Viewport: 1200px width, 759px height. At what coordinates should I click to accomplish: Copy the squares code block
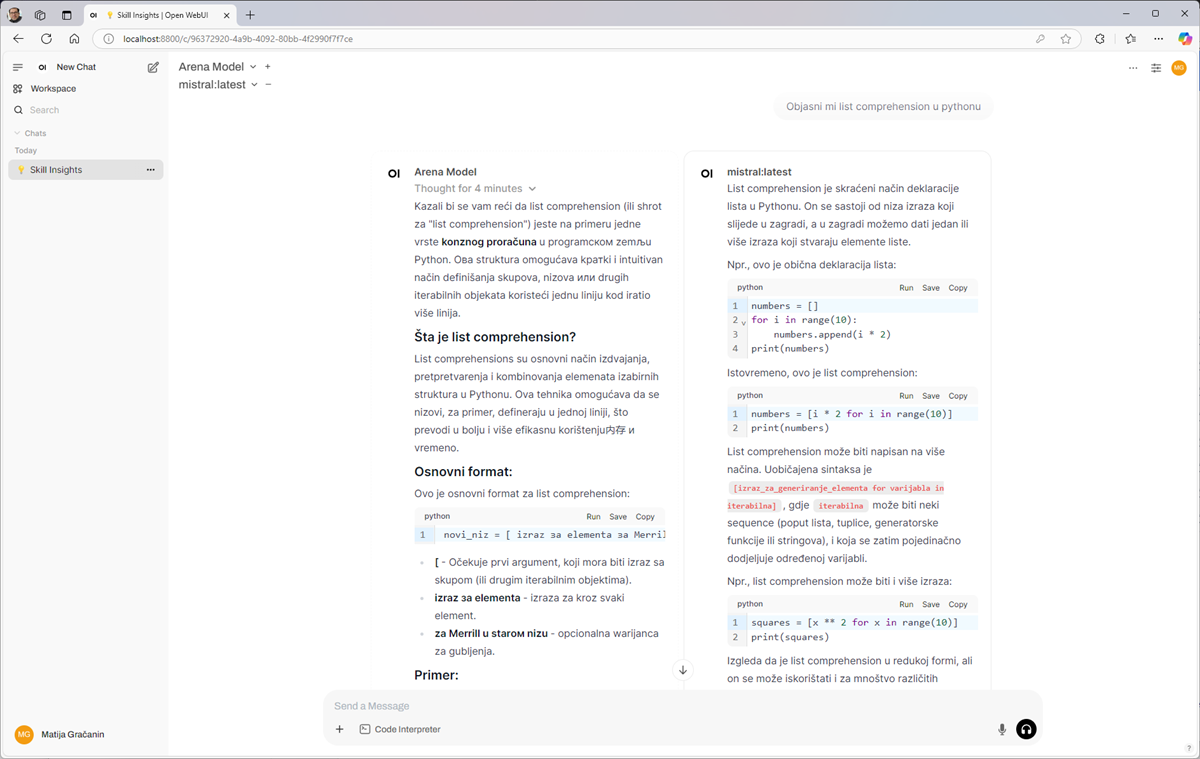point(958,605)
